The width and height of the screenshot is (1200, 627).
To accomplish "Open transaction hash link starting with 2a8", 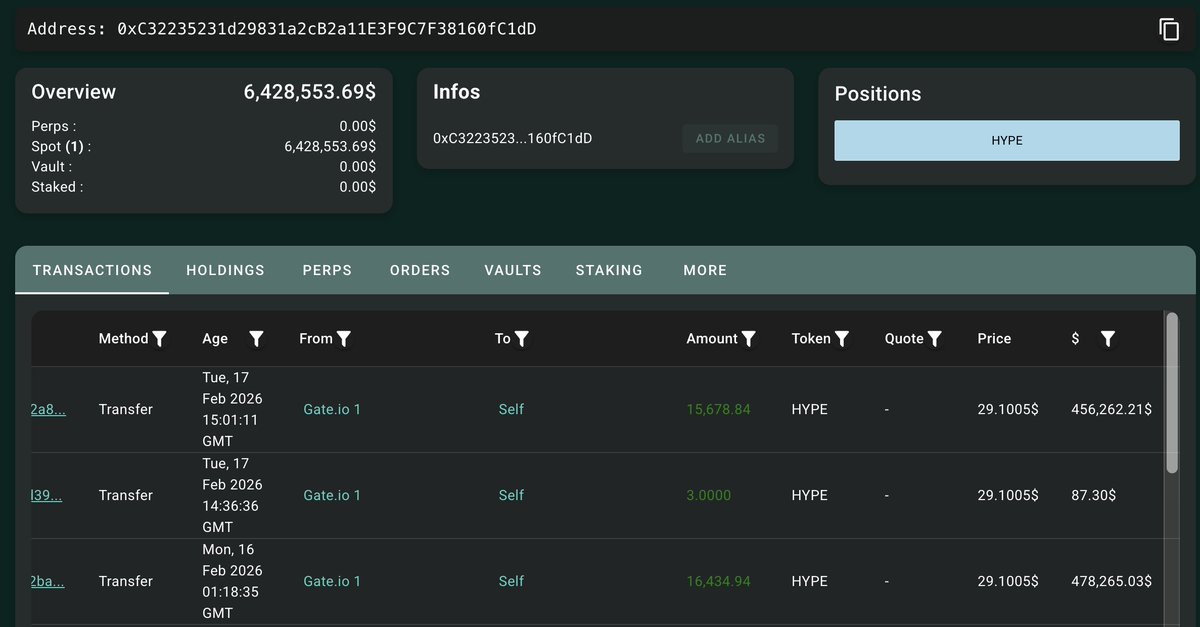I will pos(48,409).
